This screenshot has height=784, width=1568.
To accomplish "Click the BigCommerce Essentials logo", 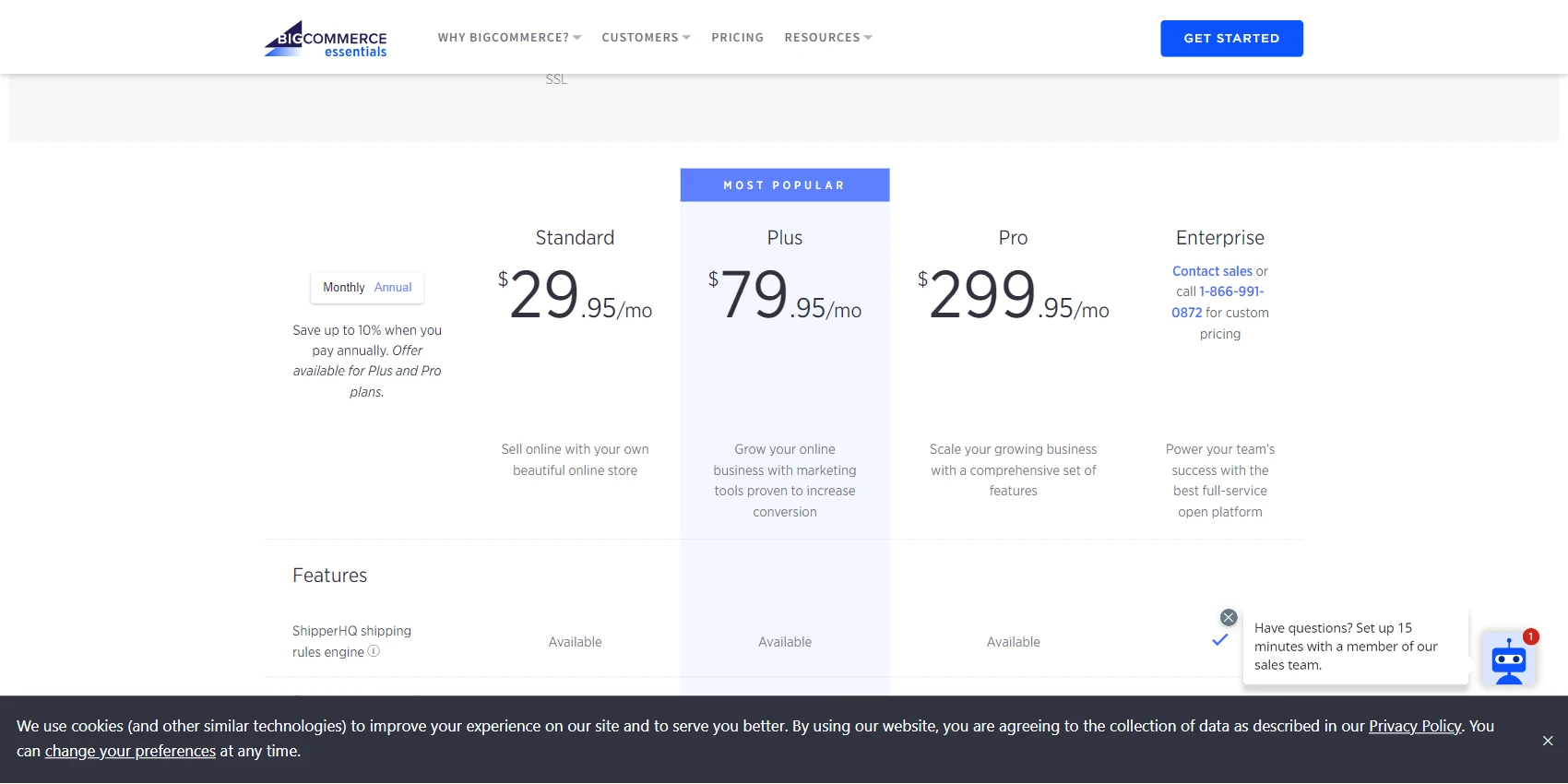I will 326,39.
